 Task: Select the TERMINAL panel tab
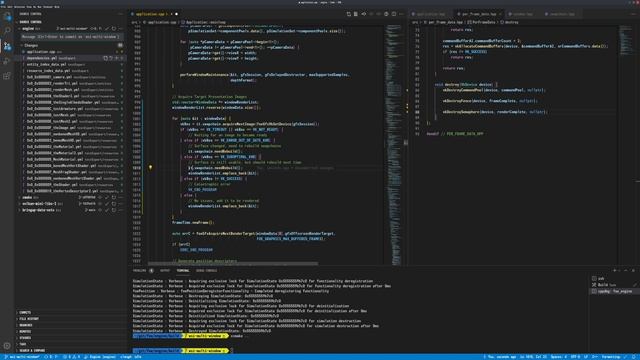[182, 270]
